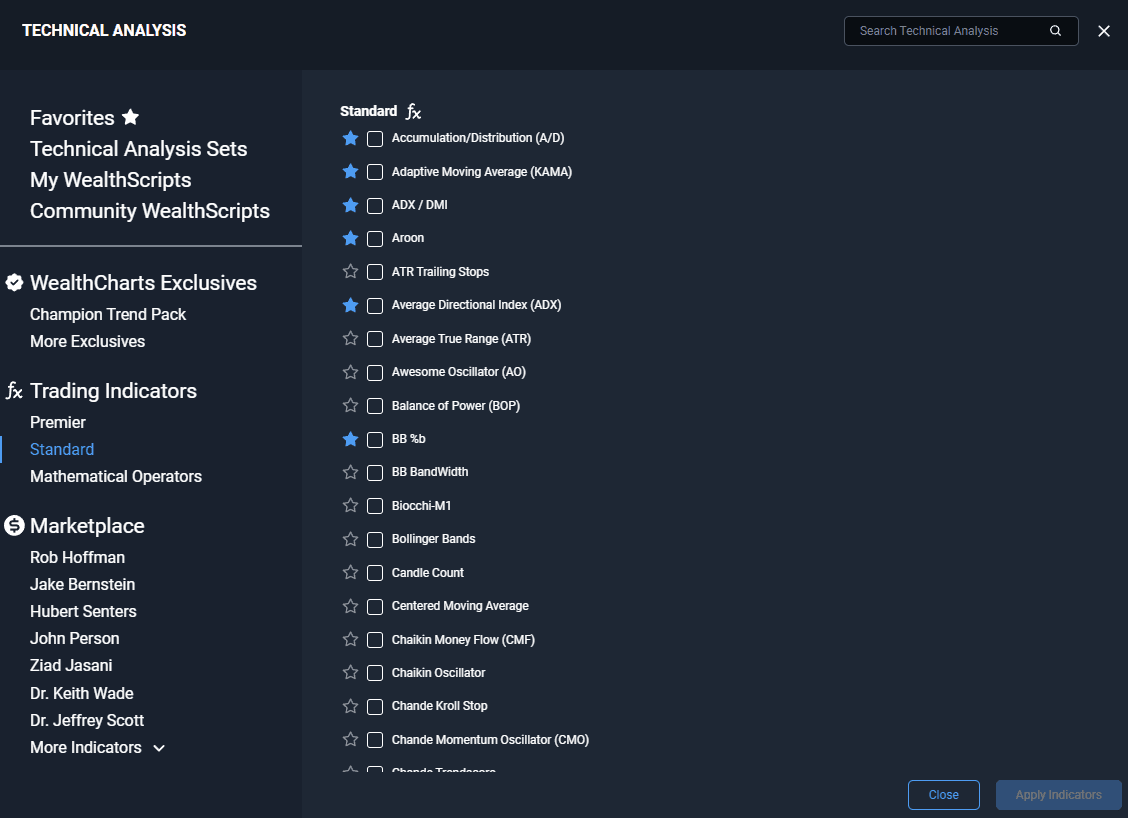
Task: Open Dr. Jeffrey Scott indicators
Action: click(86, 720)
